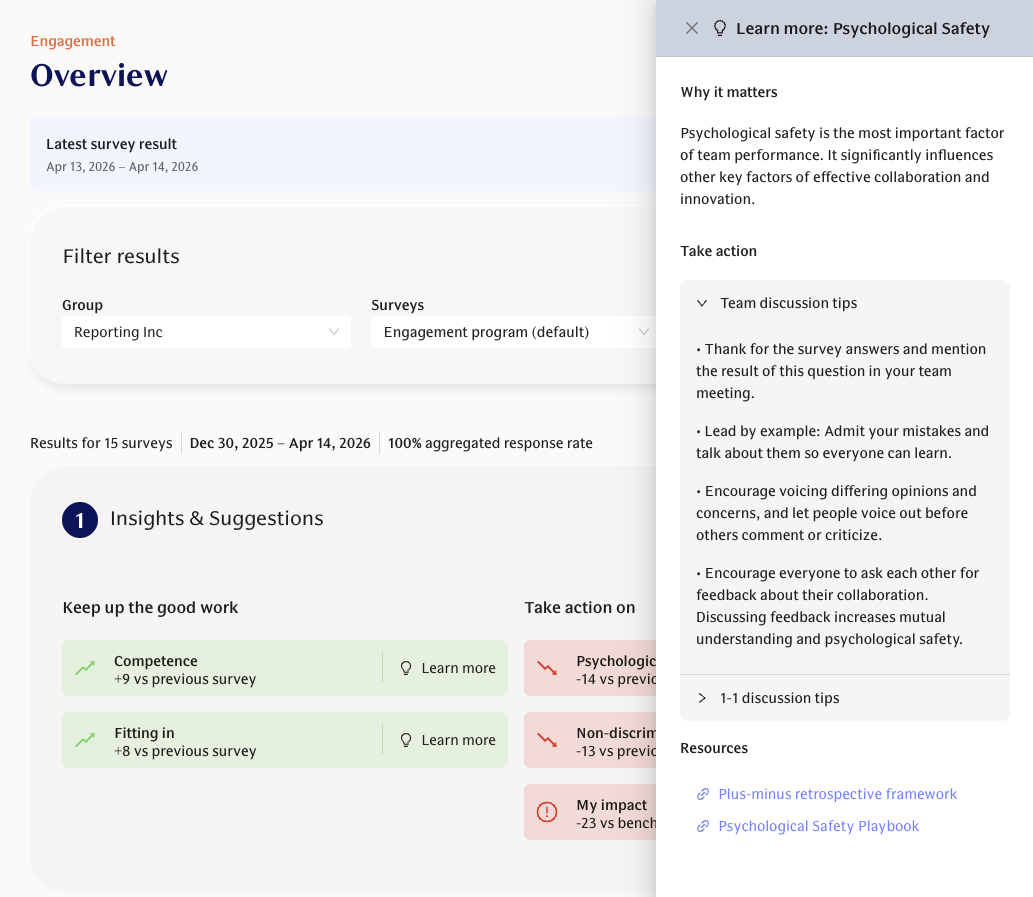The width and height of the screenshot is (1033, 897).
Task: Click Learn more for Fitting in
Action: click(448, 740)
